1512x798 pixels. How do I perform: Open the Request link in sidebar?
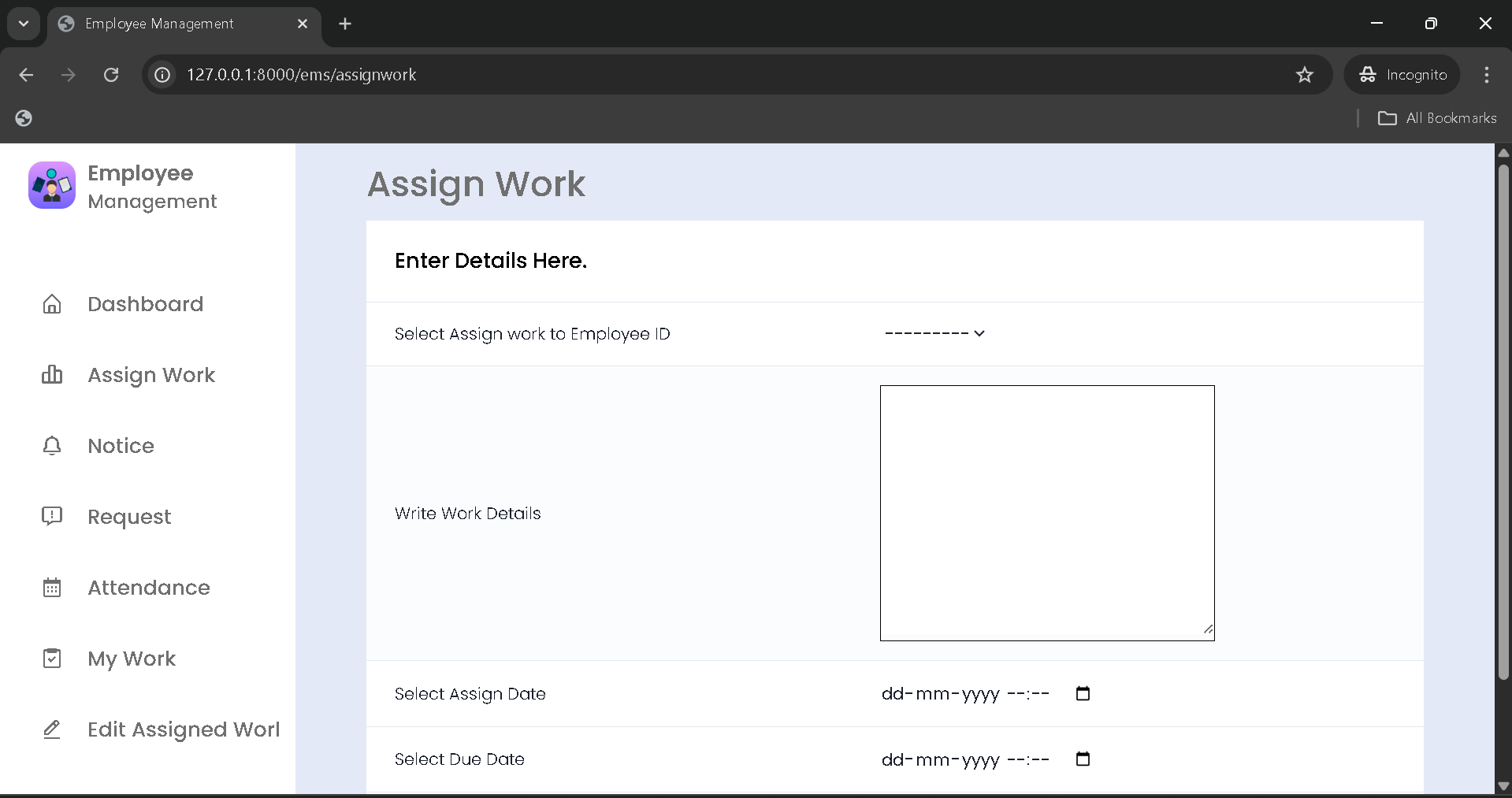129,517
